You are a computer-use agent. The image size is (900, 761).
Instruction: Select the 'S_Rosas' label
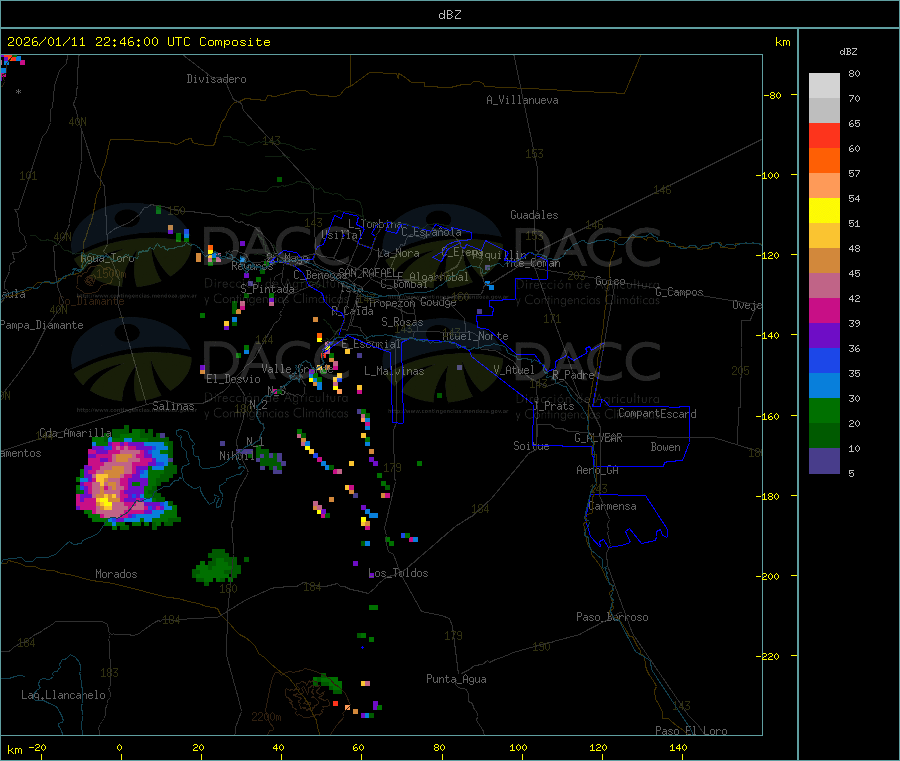[x=402, y=323]
